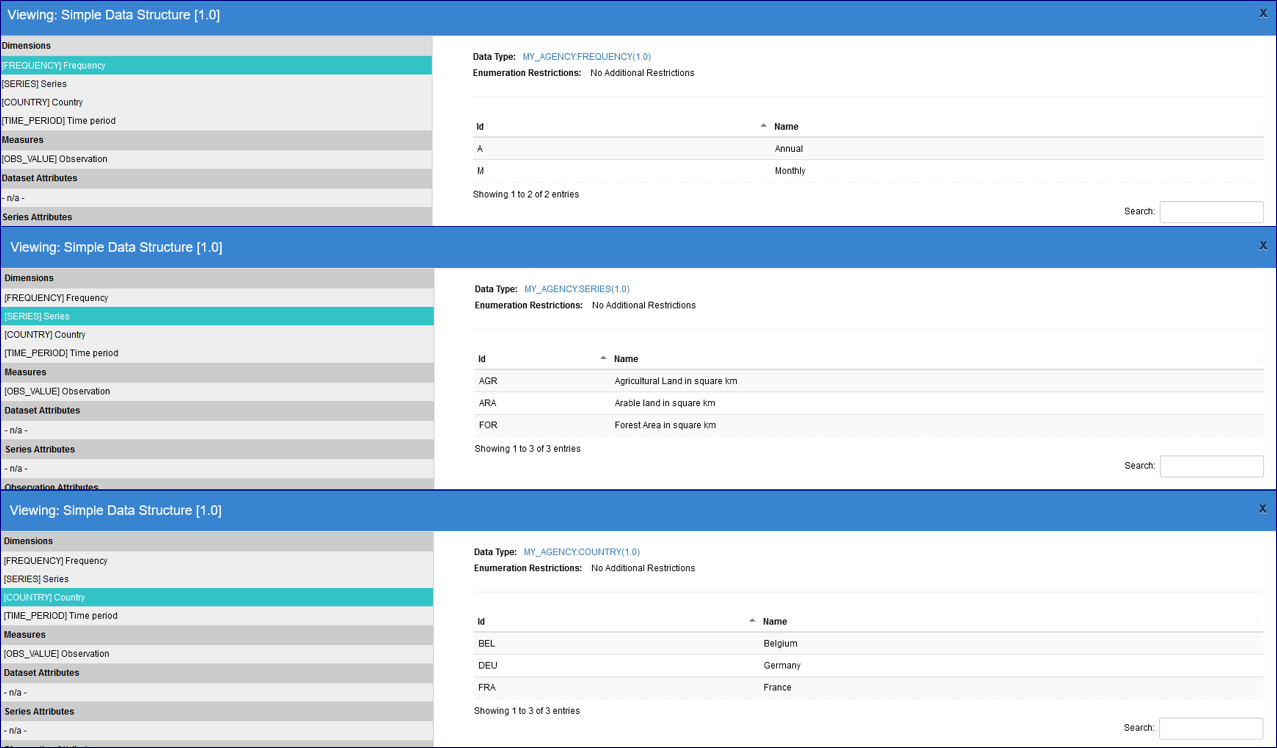Click the Search field in the Frequency window

tap(1210, 211)
